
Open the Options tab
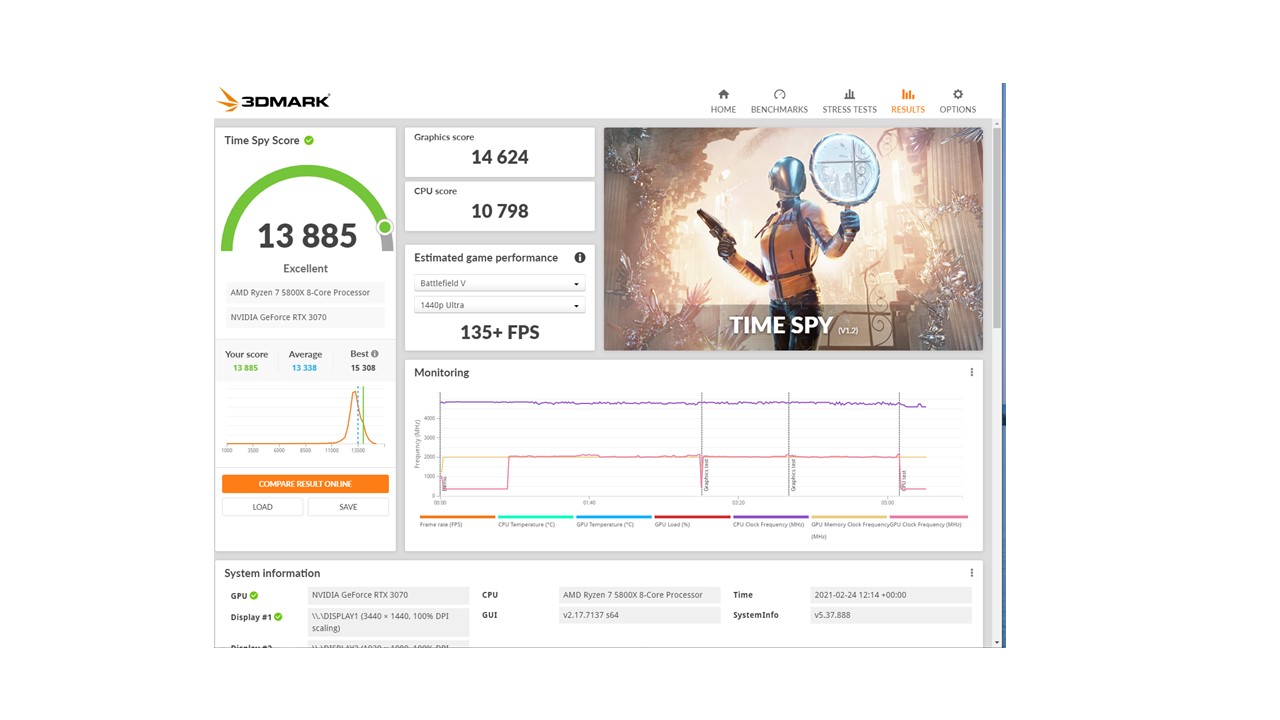(x=957, y=101)
